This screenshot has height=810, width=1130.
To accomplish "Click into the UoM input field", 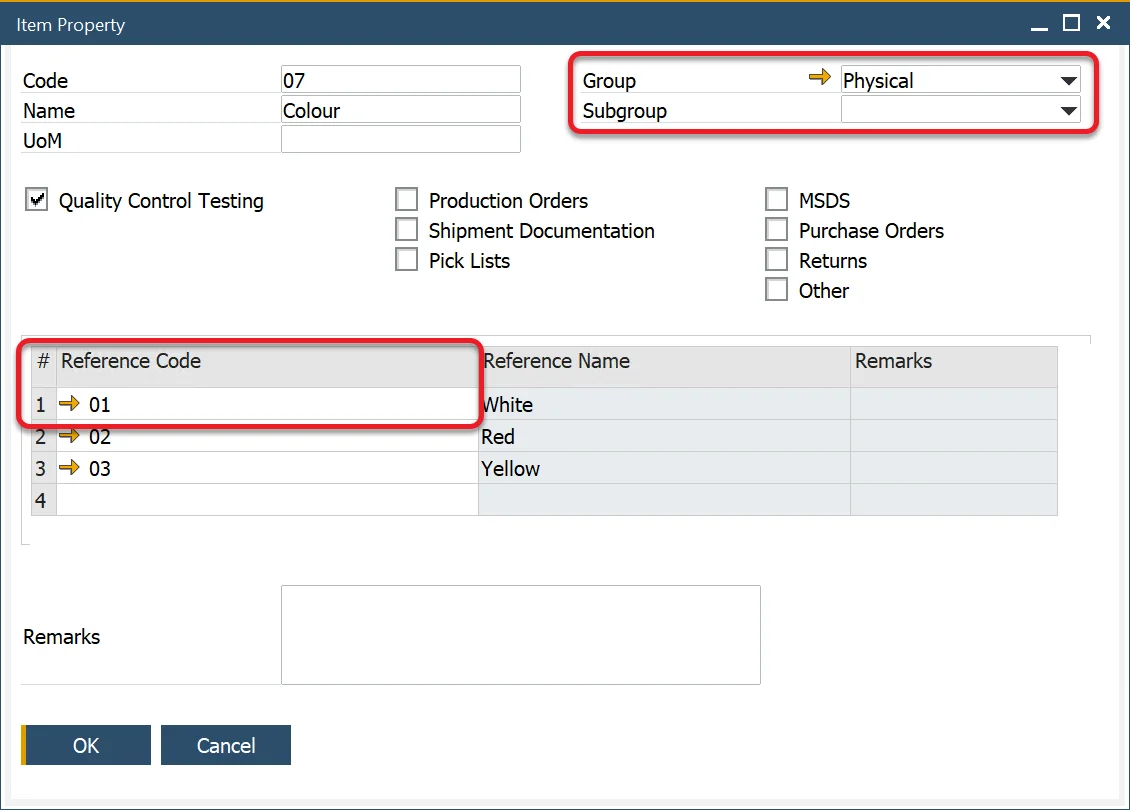I will (x=400, y=140).
